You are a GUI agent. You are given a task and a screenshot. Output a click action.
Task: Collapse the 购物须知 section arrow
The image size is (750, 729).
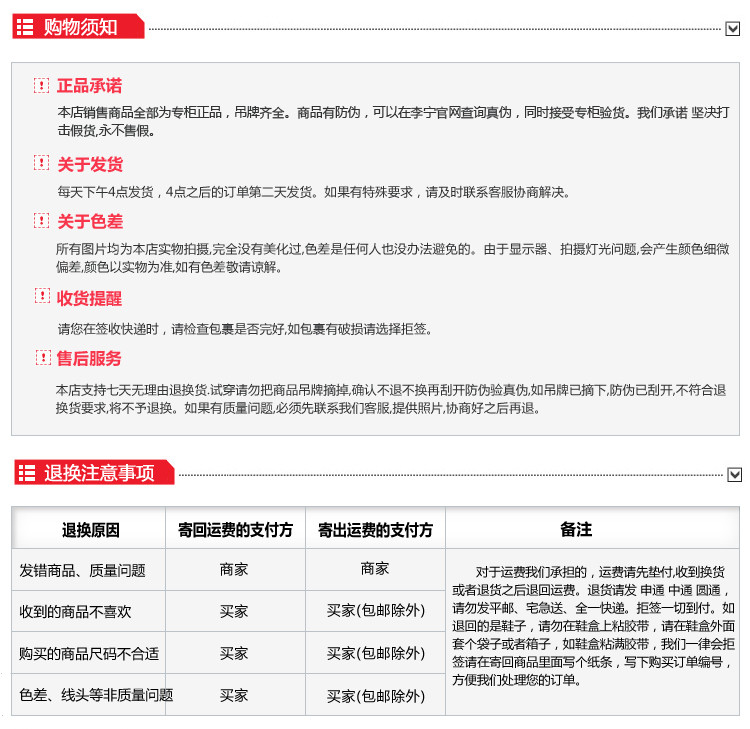[732, 29]
